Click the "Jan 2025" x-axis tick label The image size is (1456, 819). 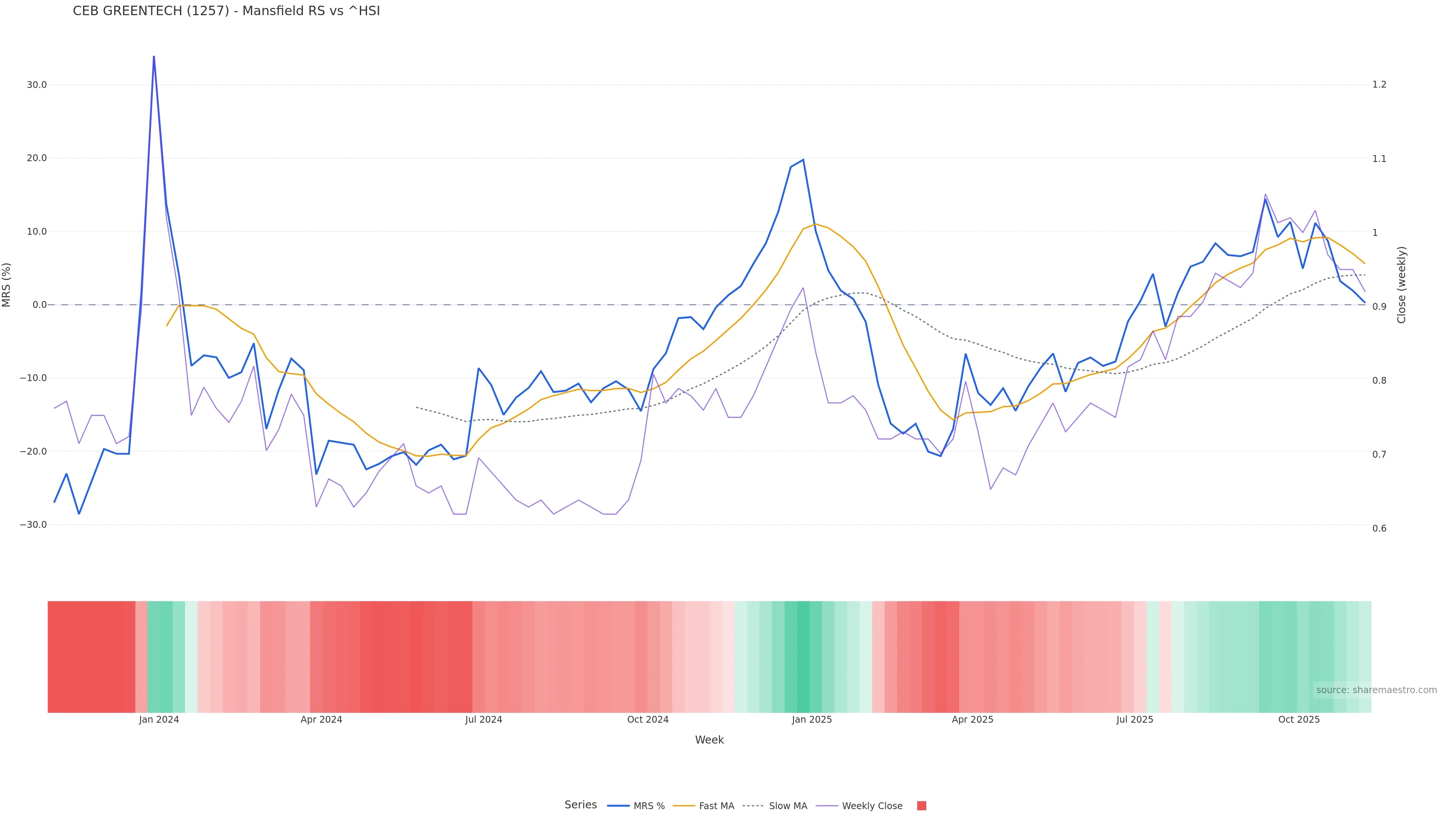(812, 720)
